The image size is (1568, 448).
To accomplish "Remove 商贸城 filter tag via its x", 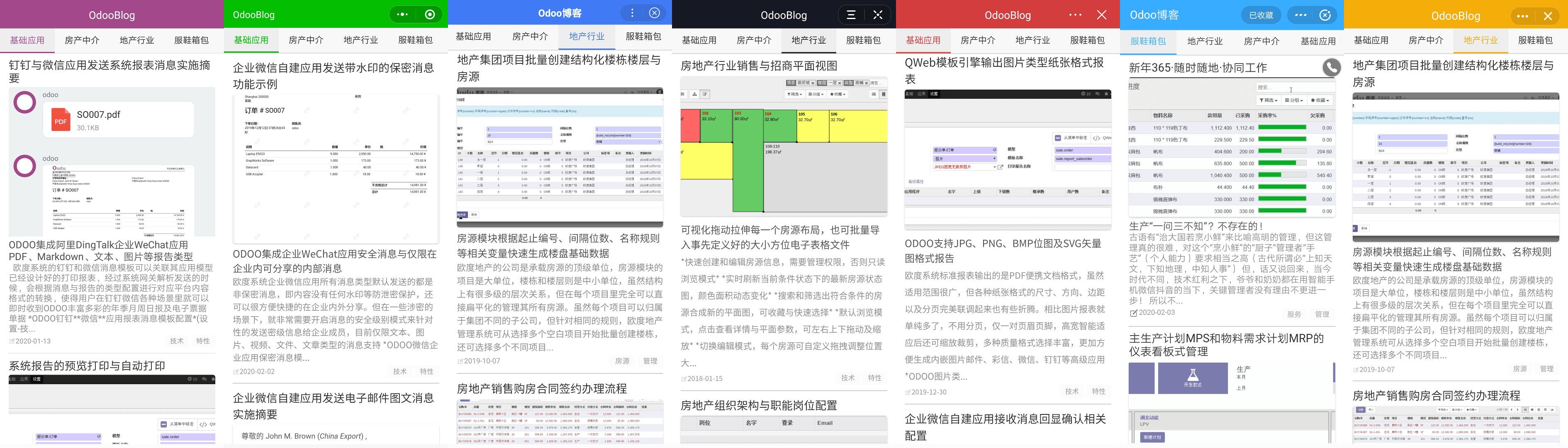I will (813, 83).
